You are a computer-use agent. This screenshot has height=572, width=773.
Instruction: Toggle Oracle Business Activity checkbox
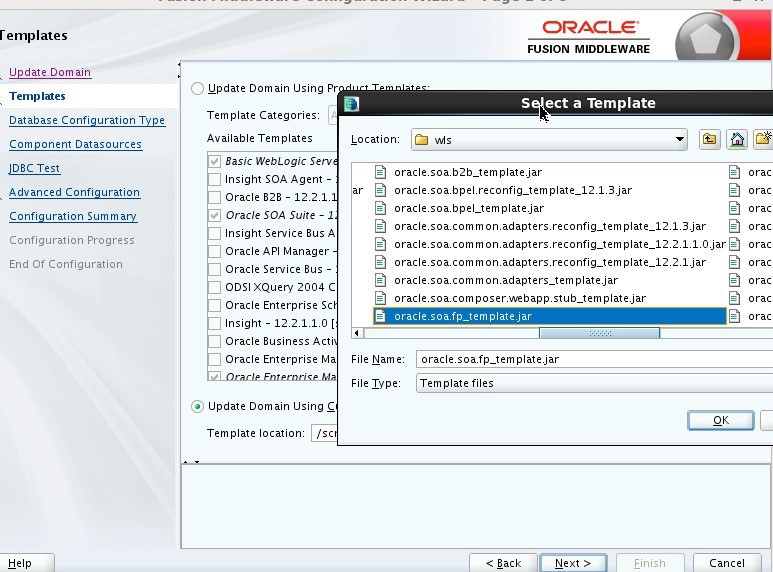click(214, 341)
